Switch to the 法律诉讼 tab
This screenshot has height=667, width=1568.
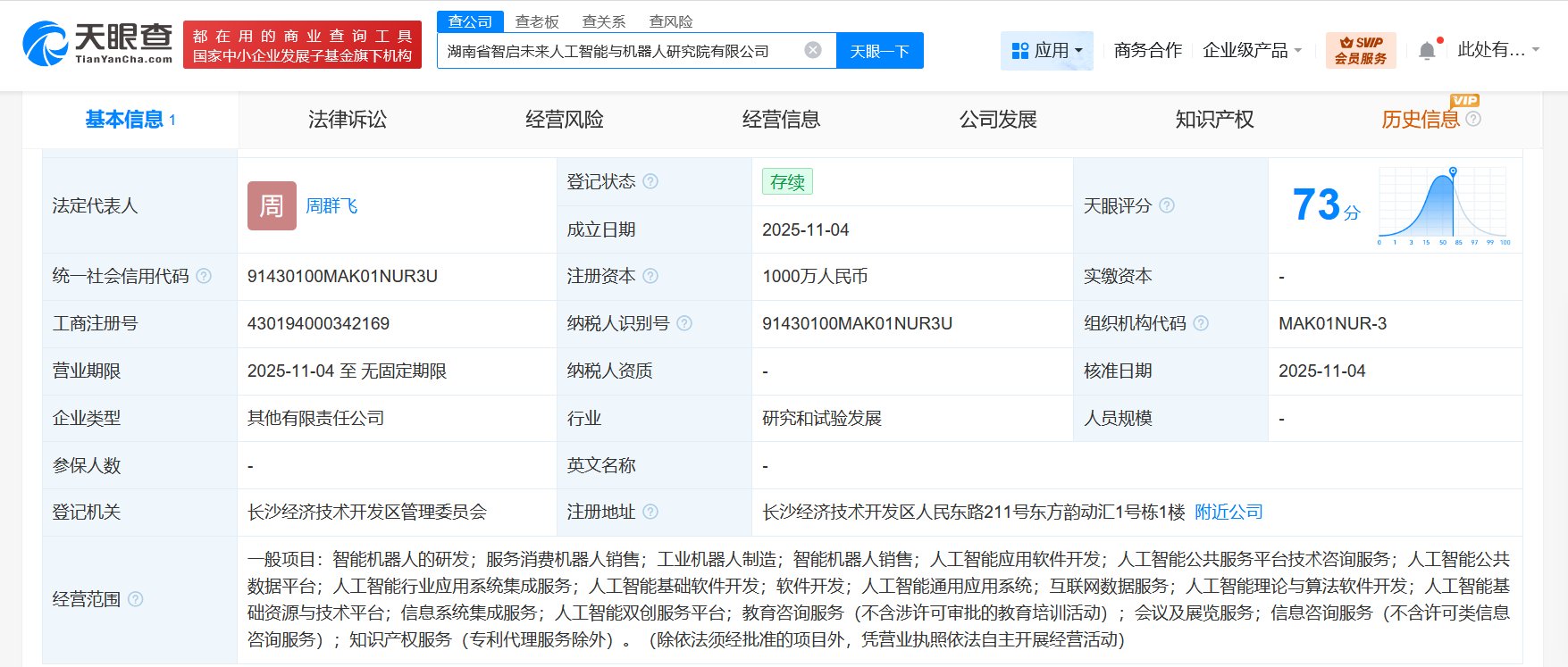point(348,120)
